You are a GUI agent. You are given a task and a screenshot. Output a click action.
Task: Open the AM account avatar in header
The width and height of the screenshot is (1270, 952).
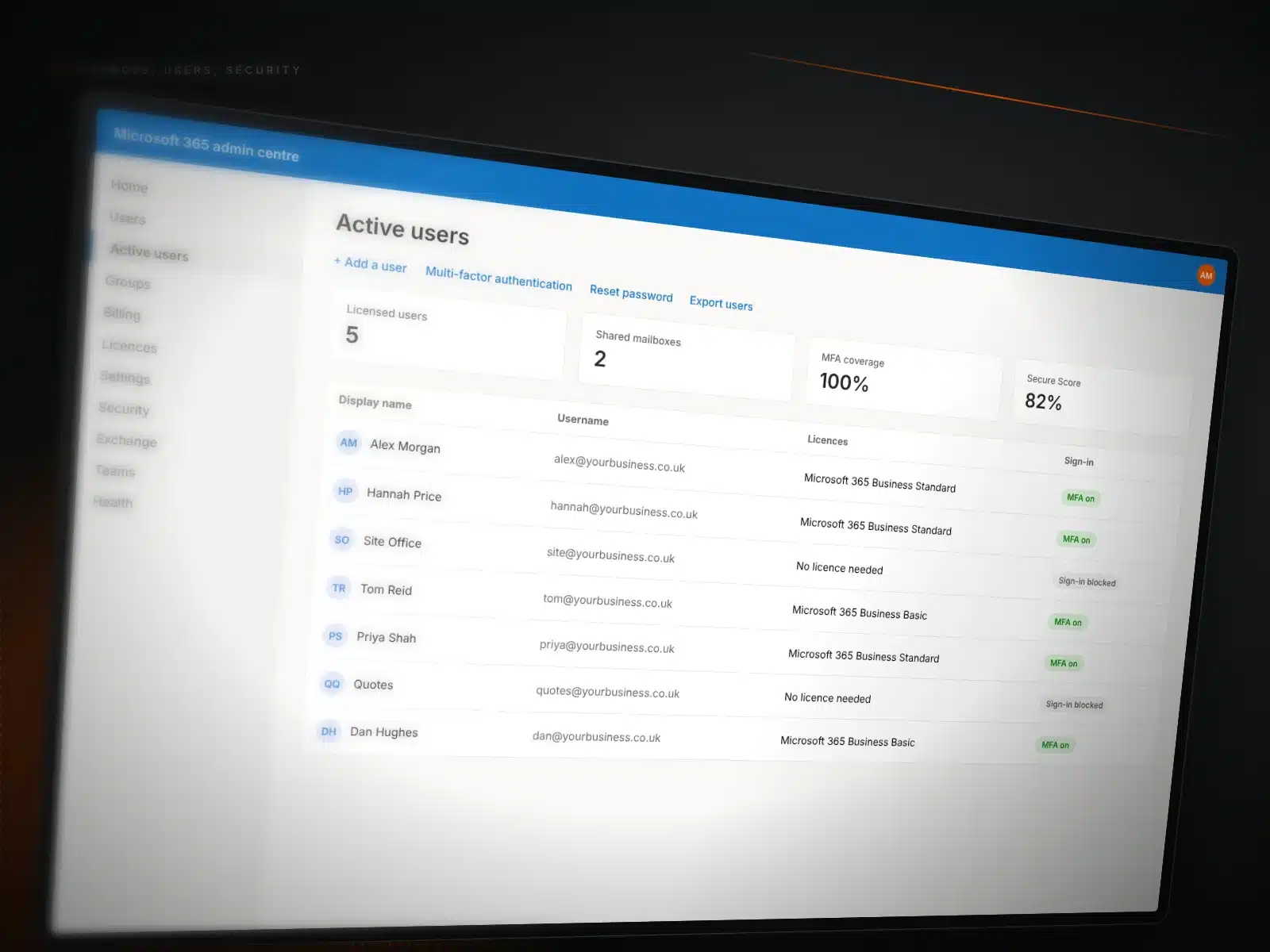click(1206, 275)
